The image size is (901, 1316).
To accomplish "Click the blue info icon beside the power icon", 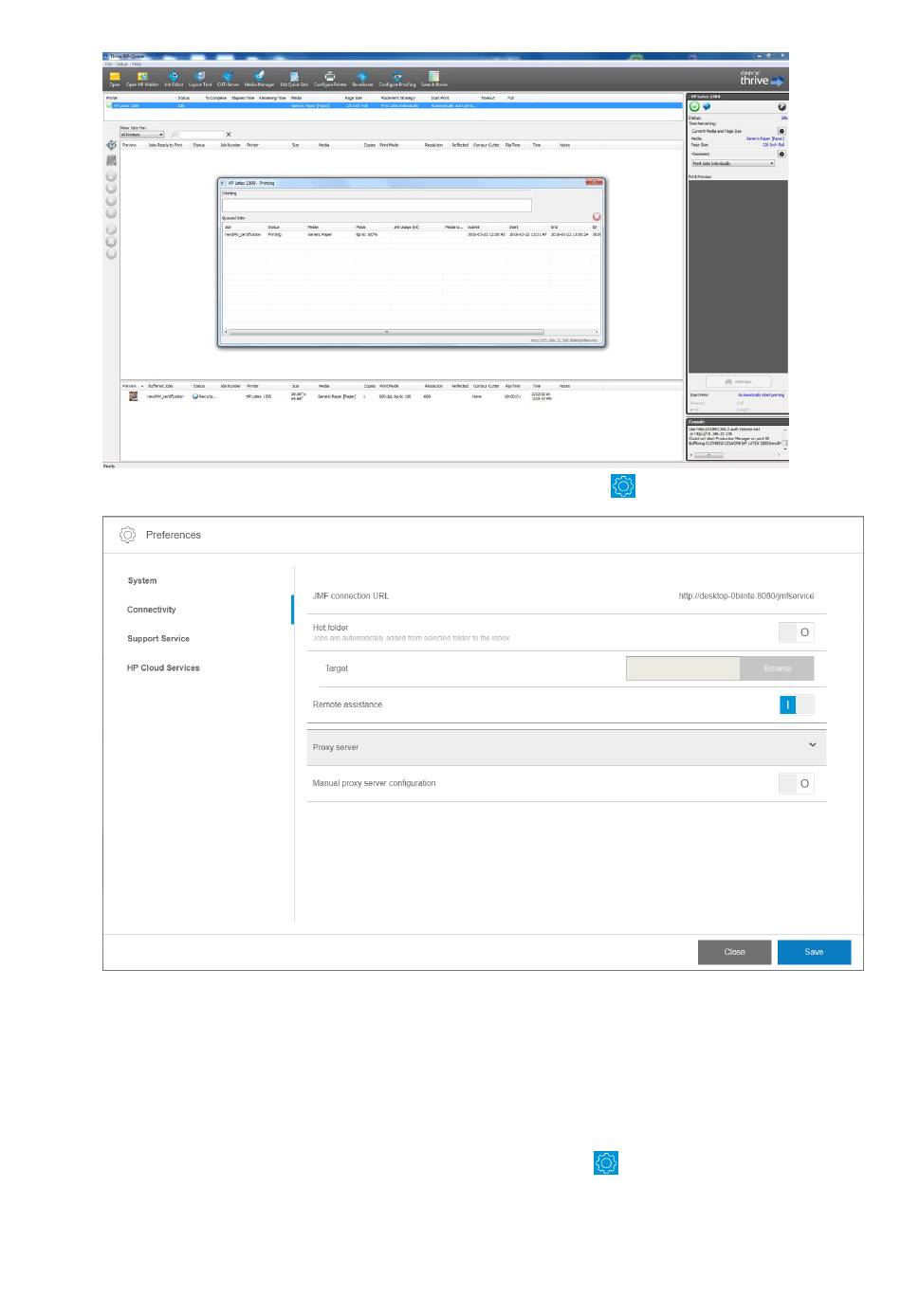I will tap(707, 106).
